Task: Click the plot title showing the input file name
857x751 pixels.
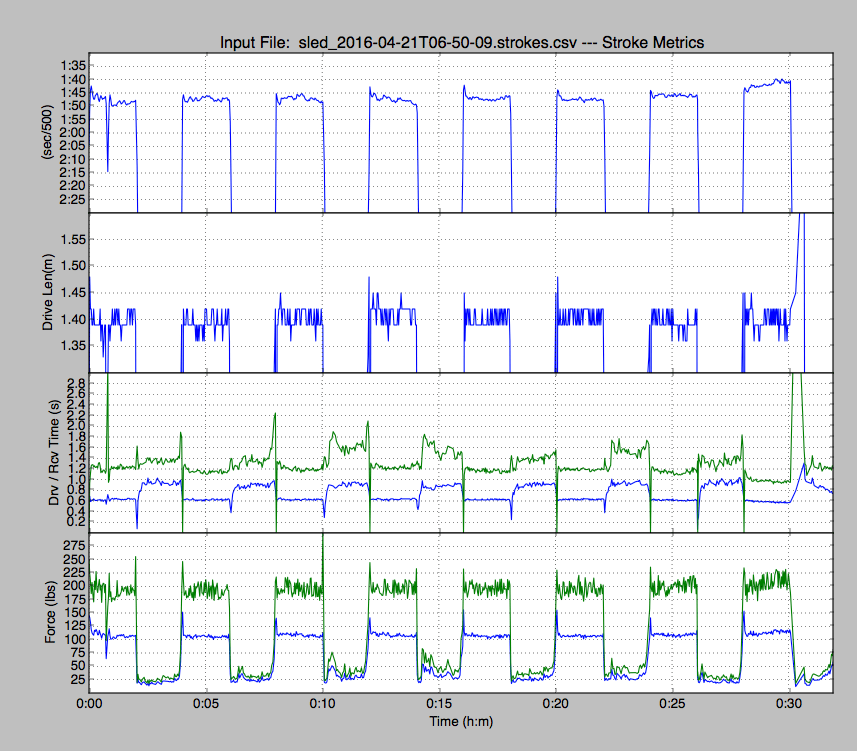Action: pyautogui.click(x=460, y=42)
